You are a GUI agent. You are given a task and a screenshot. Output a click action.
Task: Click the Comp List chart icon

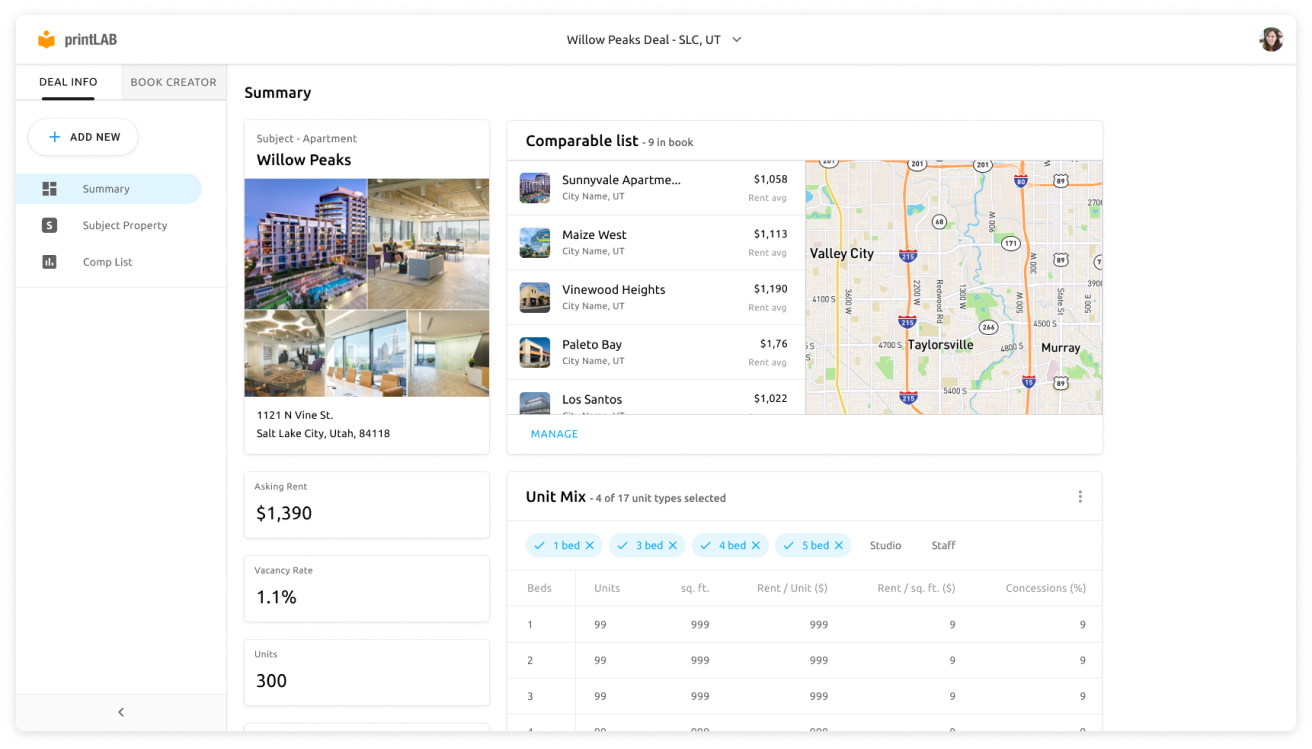click(49, 262)
